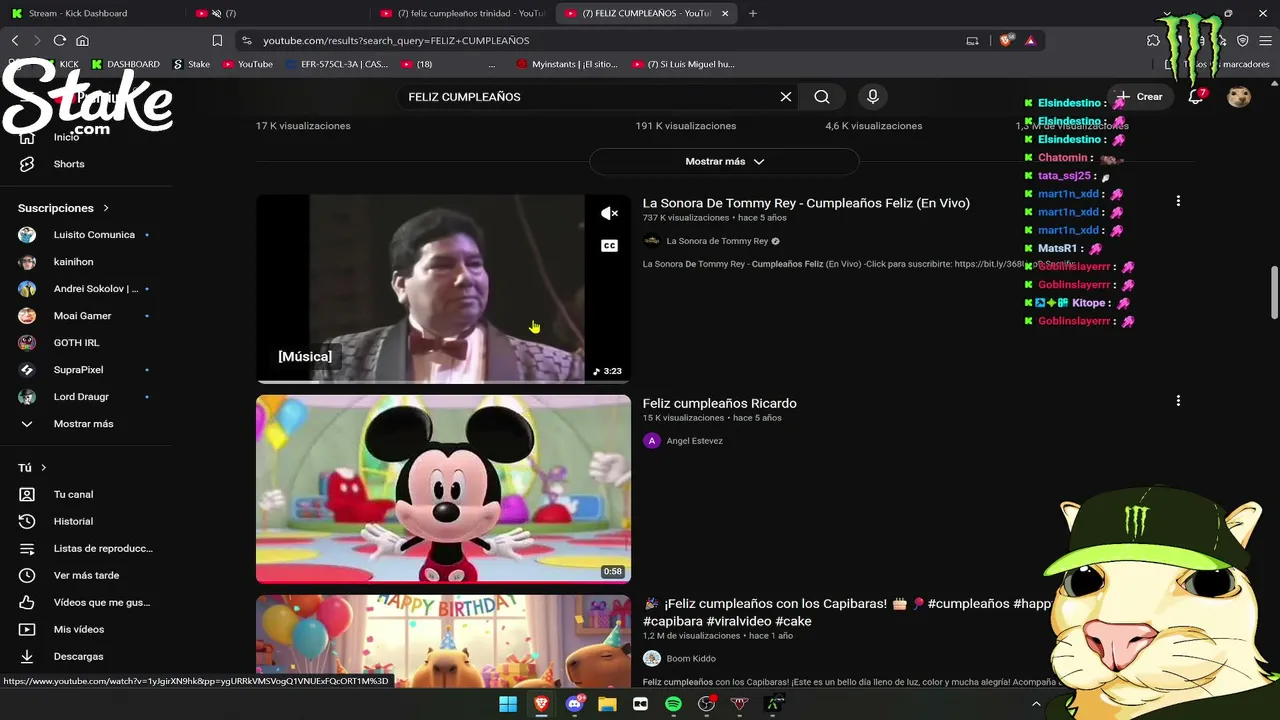This screenshot has width=1280, height=720.
Task: Open the Myinstants bookmark
Action: click(567, 64)
